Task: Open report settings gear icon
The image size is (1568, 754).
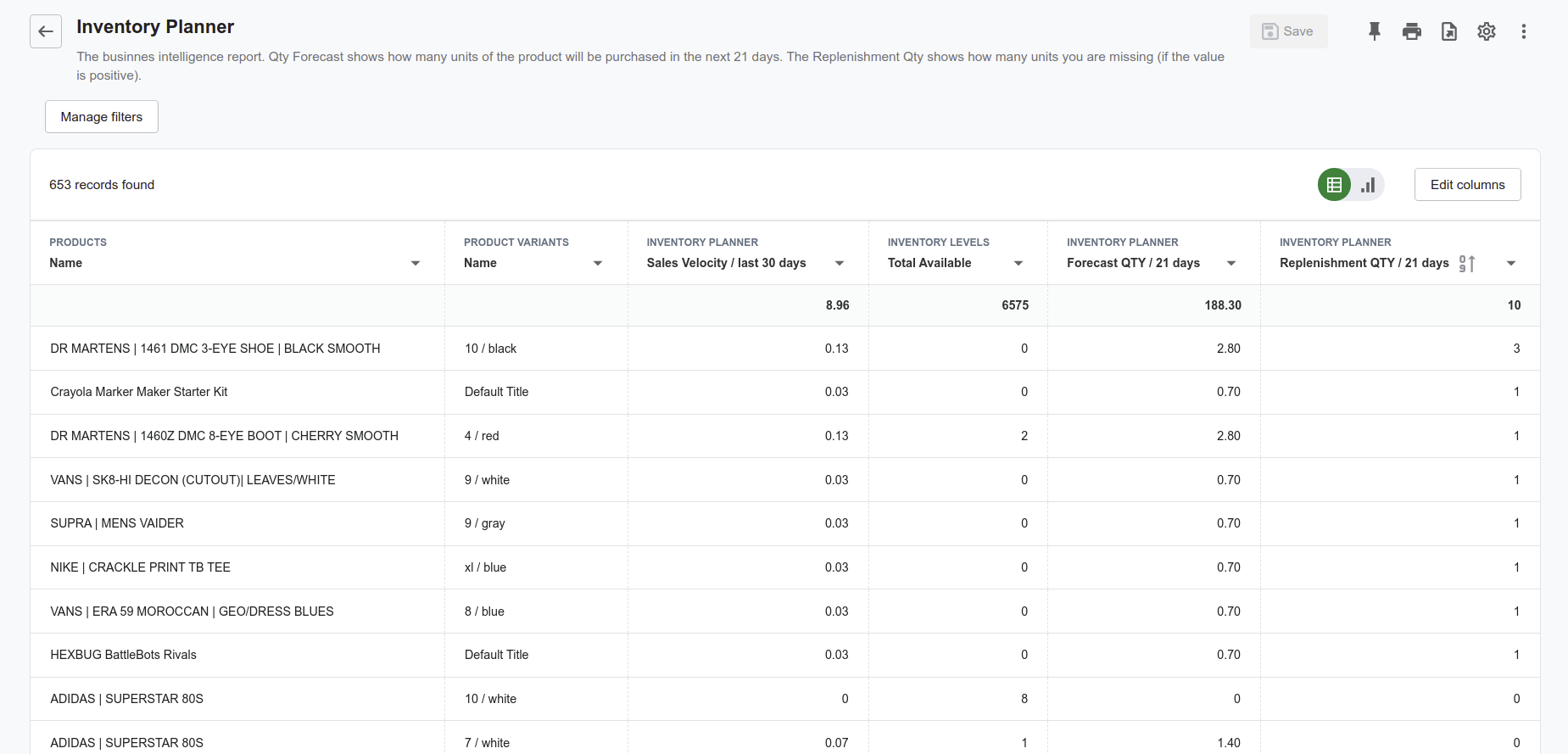Action: point(1487,31)
